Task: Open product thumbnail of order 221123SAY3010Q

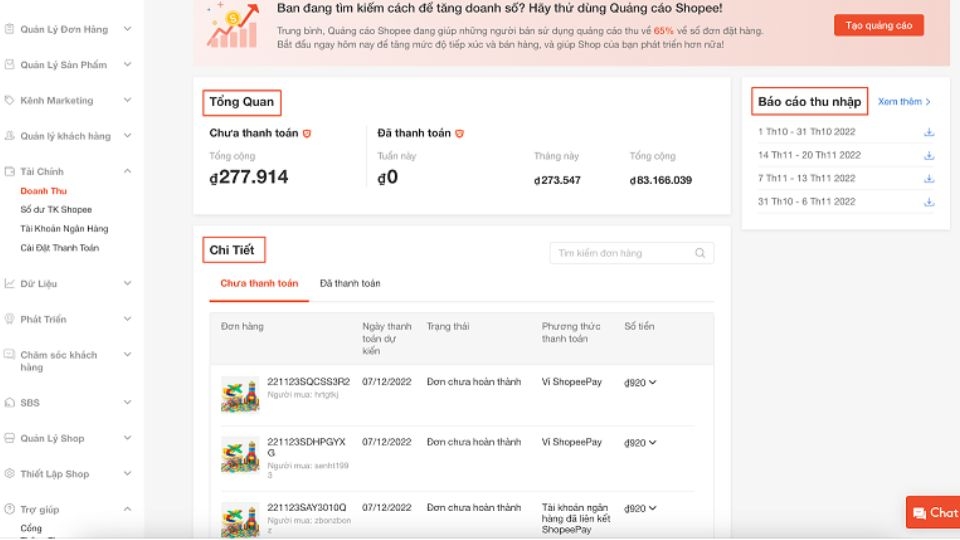Action: (x=240, y=520)
